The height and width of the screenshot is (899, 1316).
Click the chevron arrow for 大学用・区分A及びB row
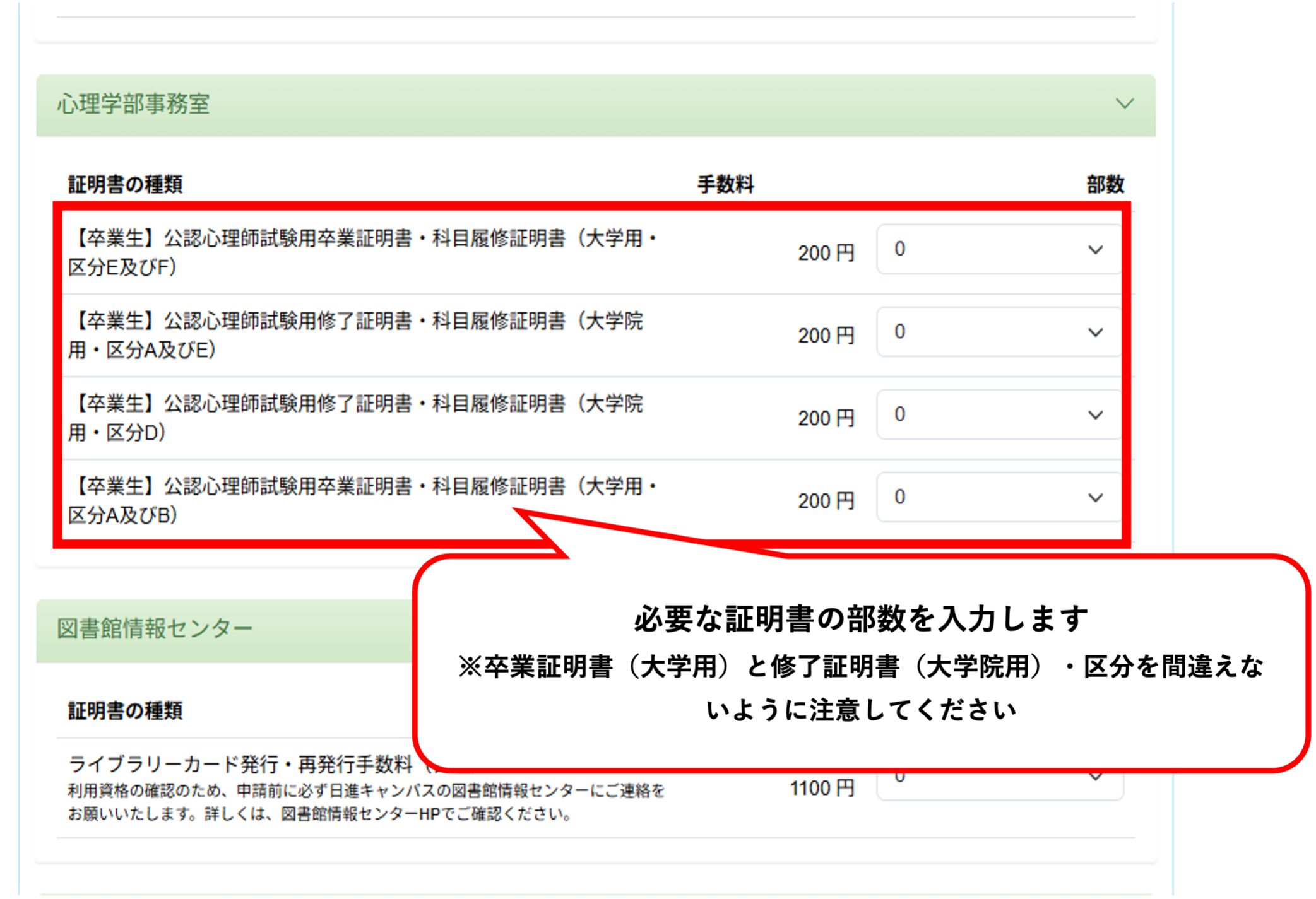[1095, 498]
